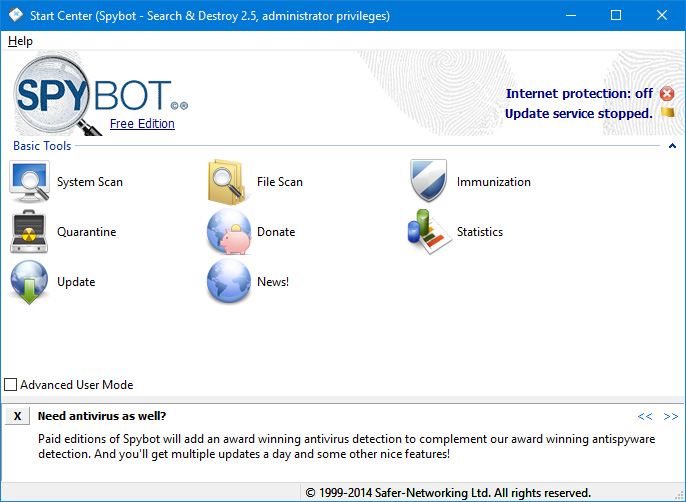
Task: Go to previous tip with << link
Action: coord(645,416)
